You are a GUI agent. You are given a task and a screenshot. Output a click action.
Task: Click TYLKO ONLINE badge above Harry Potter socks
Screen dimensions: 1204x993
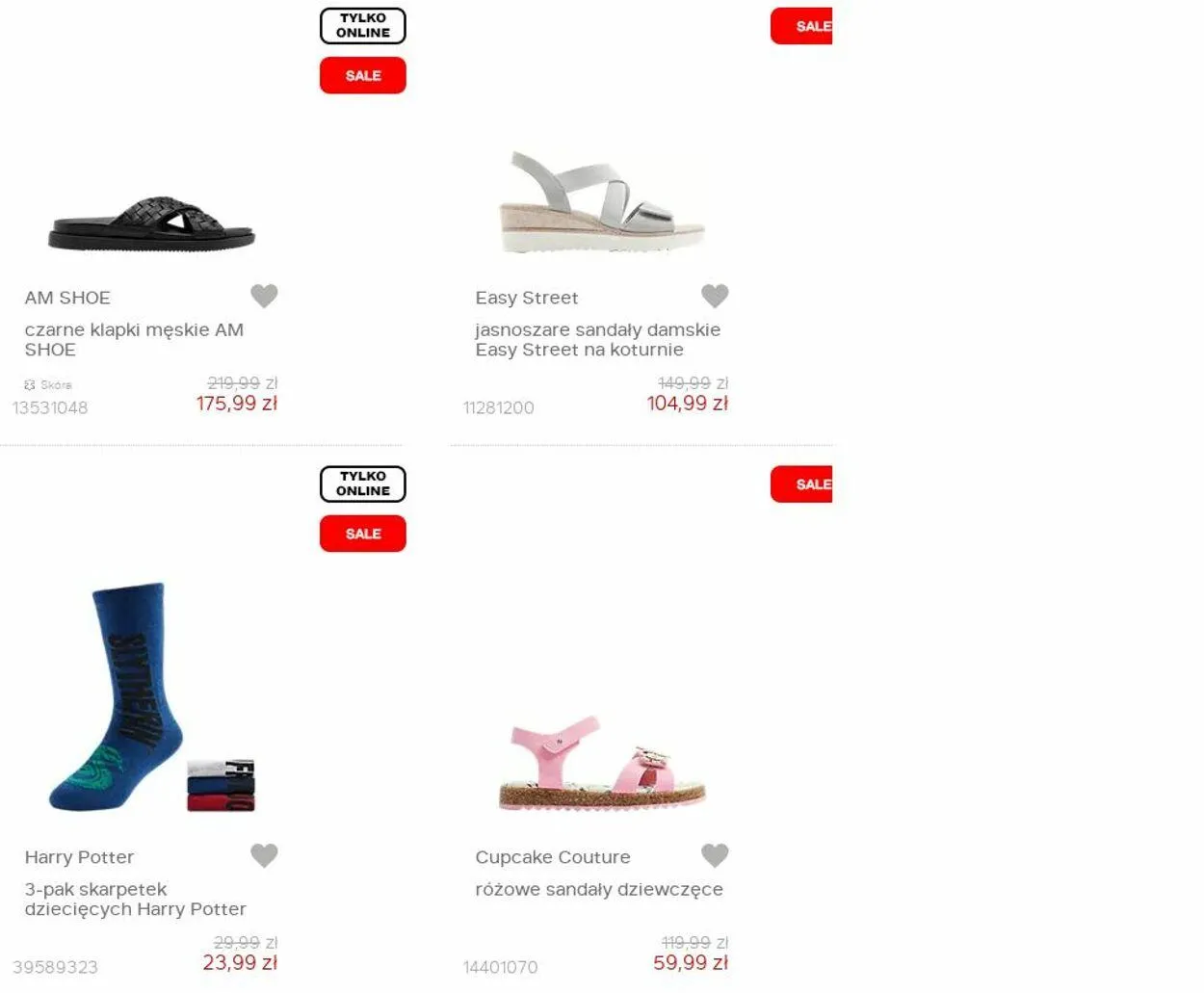(x=363, y=484)
